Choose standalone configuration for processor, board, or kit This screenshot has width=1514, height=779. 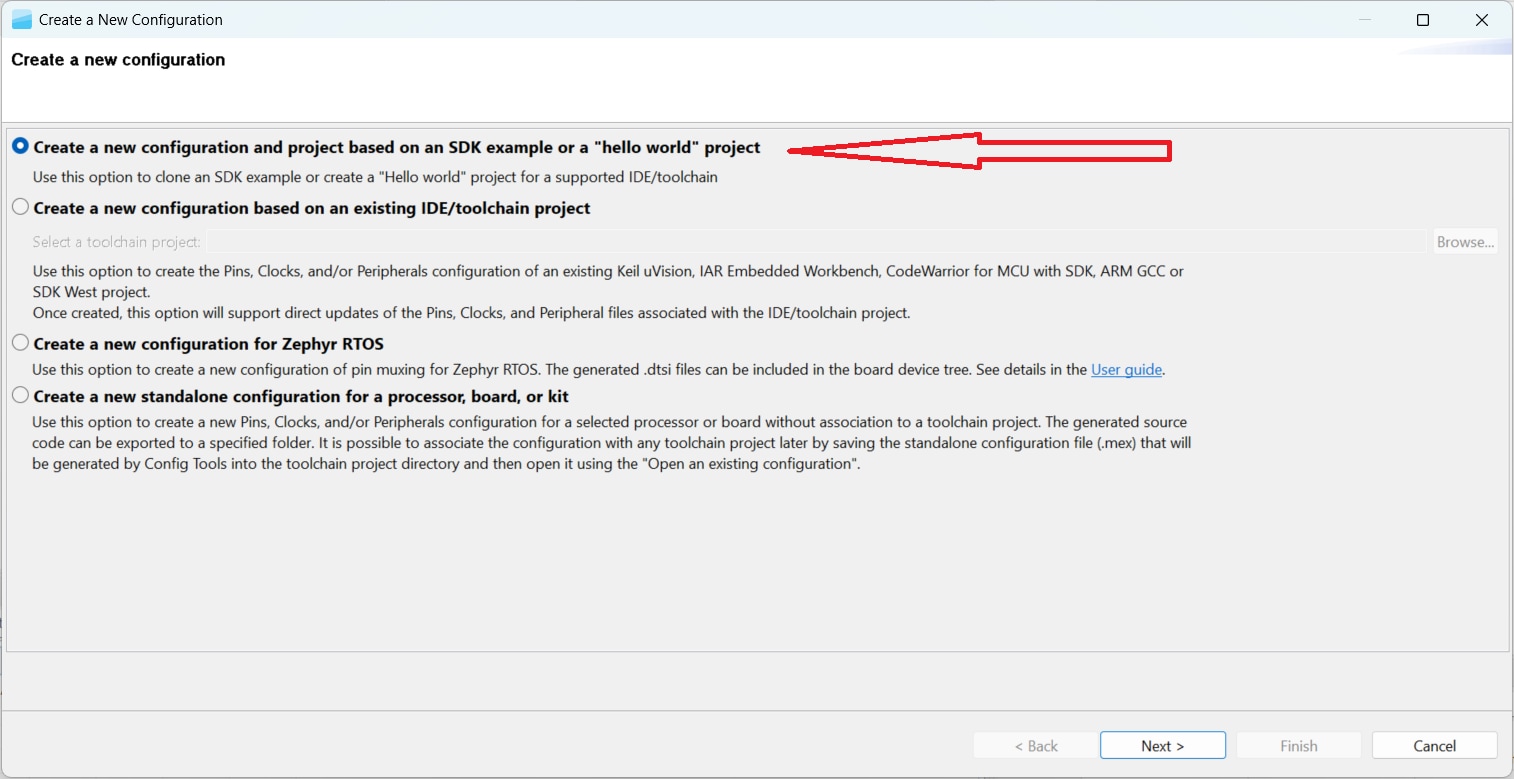pyautogui.click(x=20, y=395)
